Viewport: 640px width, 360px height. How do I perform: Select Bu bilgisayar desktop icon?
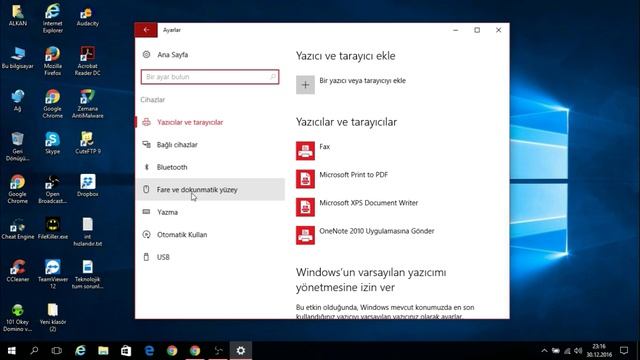click(18, 58)
